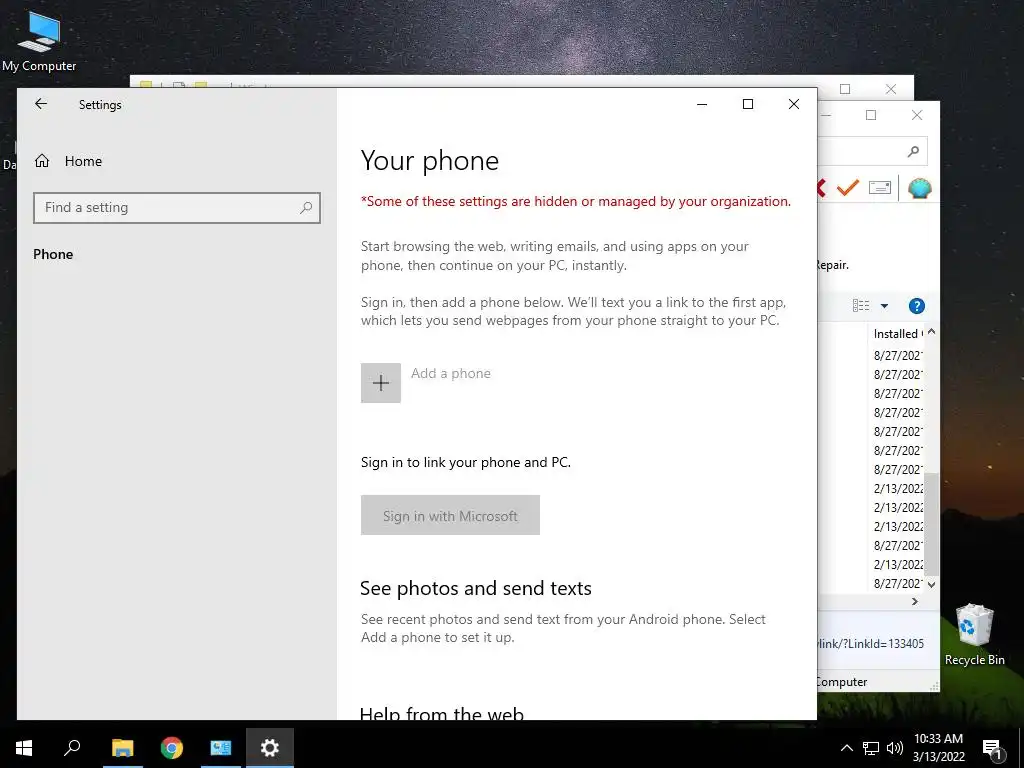Show hidden system tray icons
1024x768 pixels.
coord(846,748)
